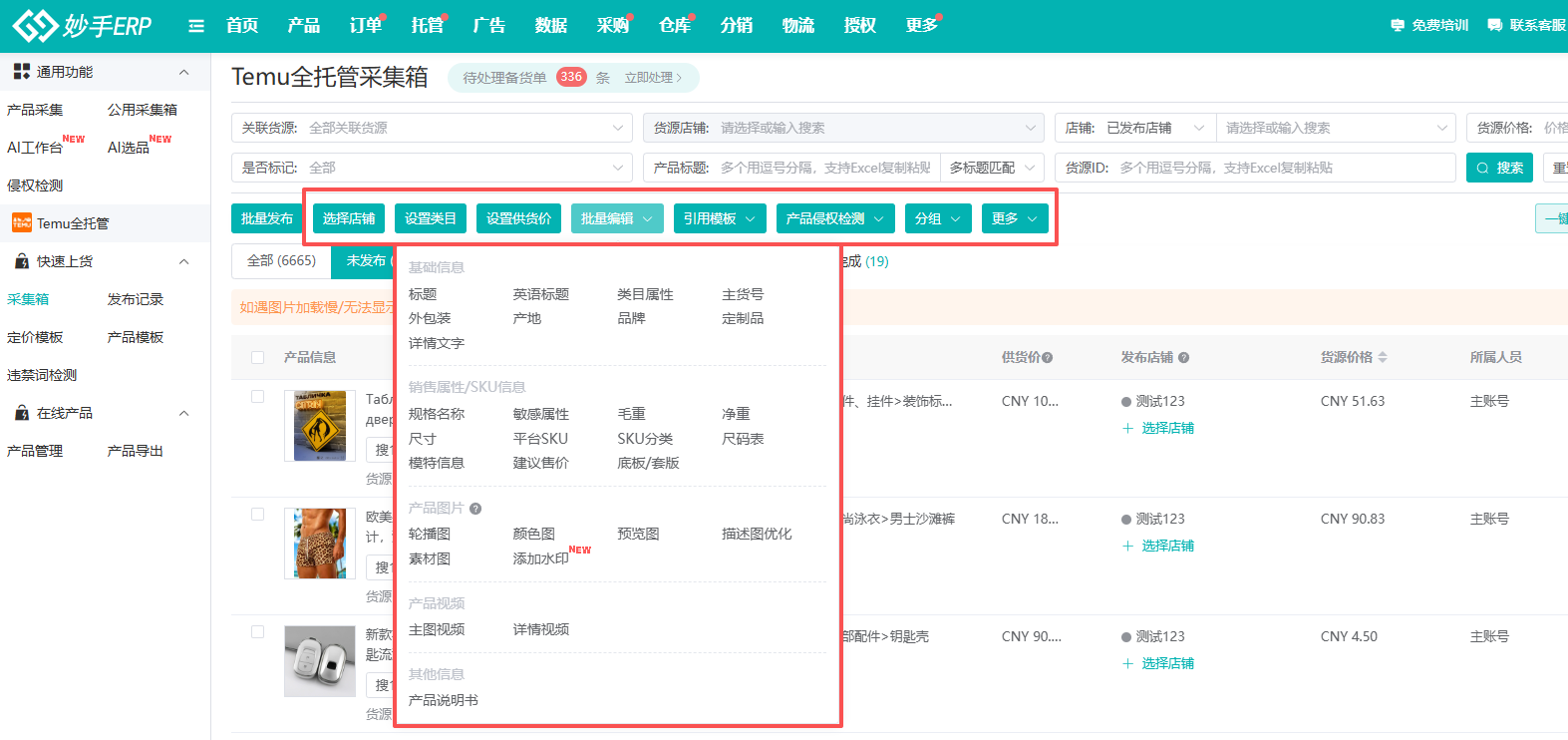The height and width of the screenshot is (740, 1568).
Task: Collapse the 在线产品 sidebar section
Action: (x=183, y=413)
